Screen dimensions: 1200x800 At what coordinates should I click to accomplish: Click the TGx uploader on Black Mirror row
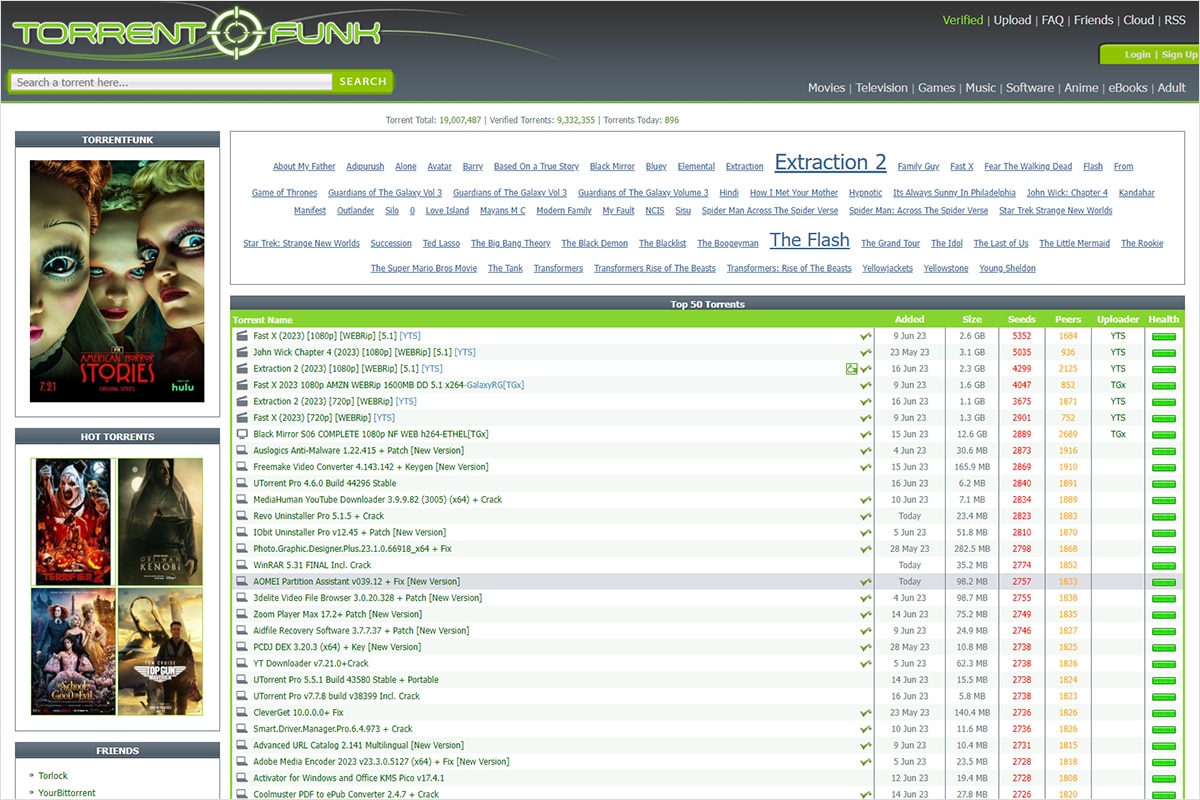click(1118, 434)
